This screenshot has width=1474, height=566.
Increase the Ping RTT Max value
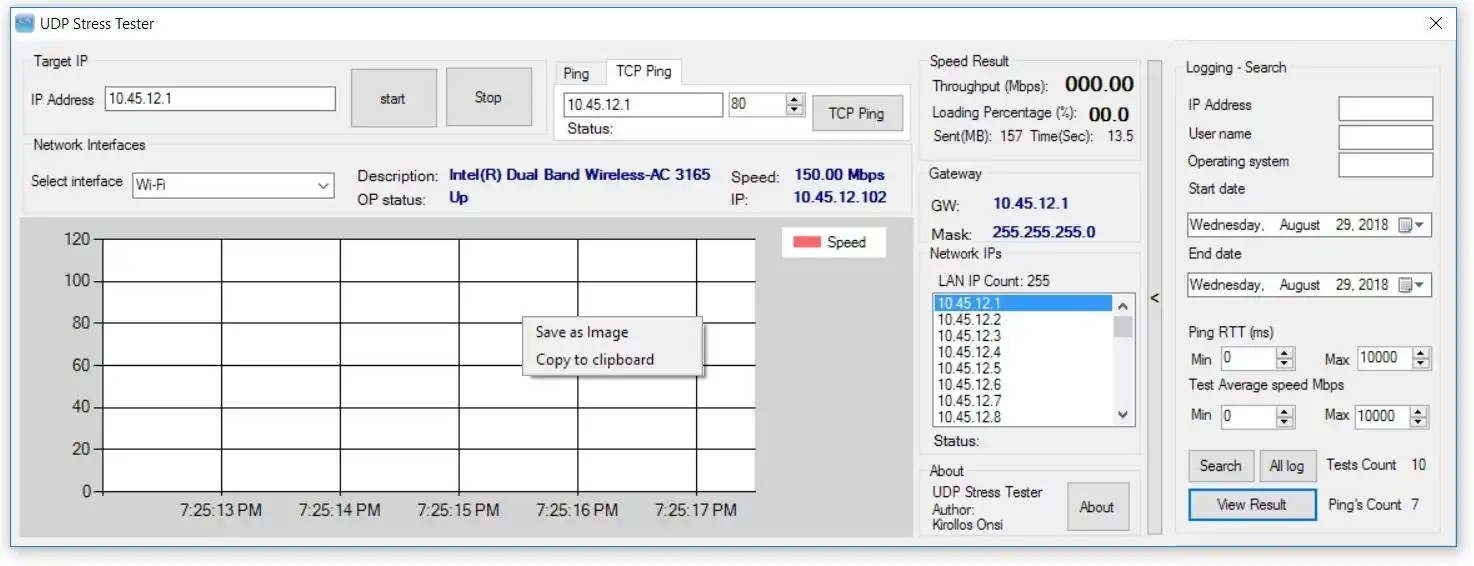(1421, 352)
